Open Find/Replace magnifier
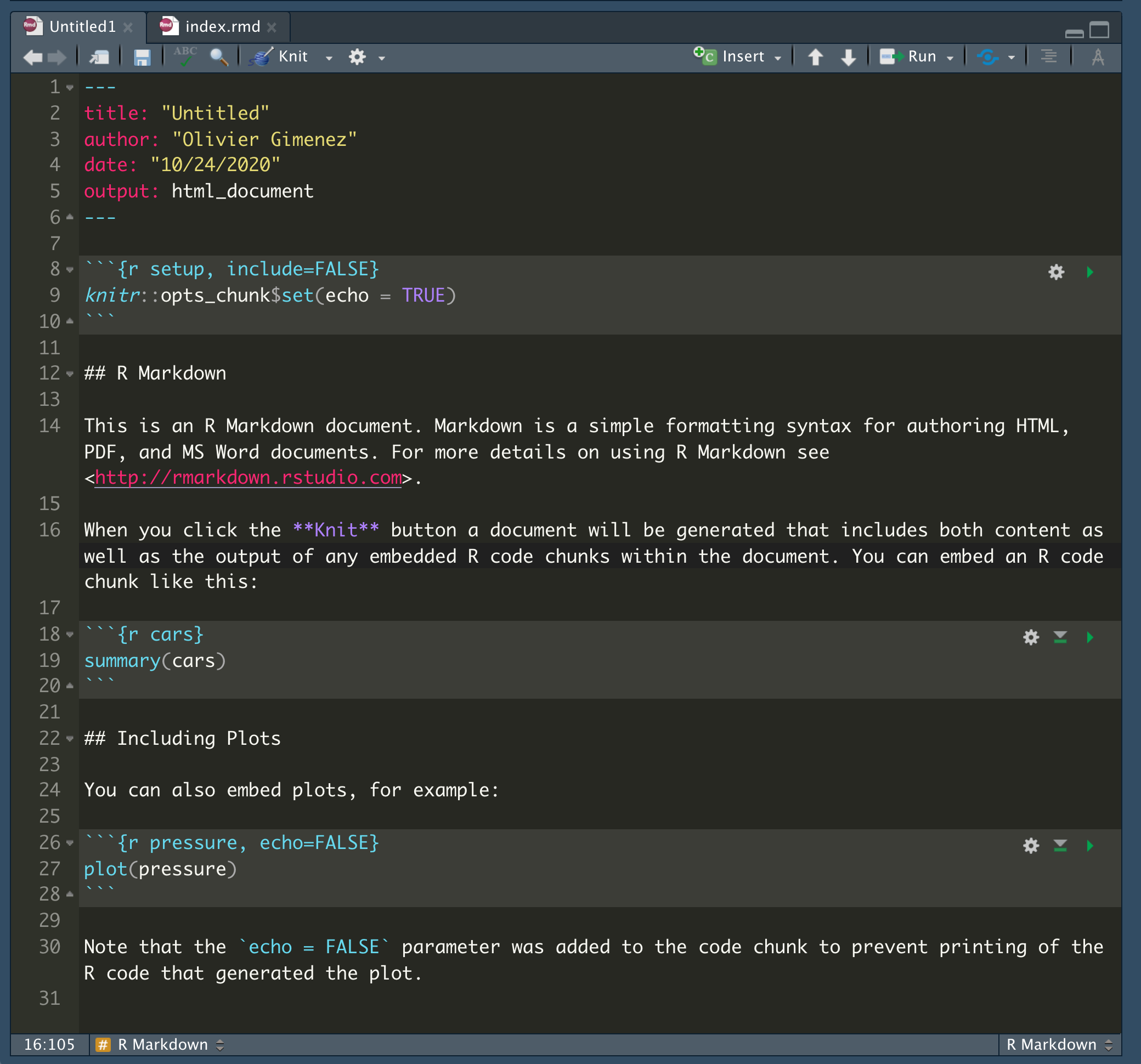1141x1064 pixels. pyautogui.click(x=219, y=57)
